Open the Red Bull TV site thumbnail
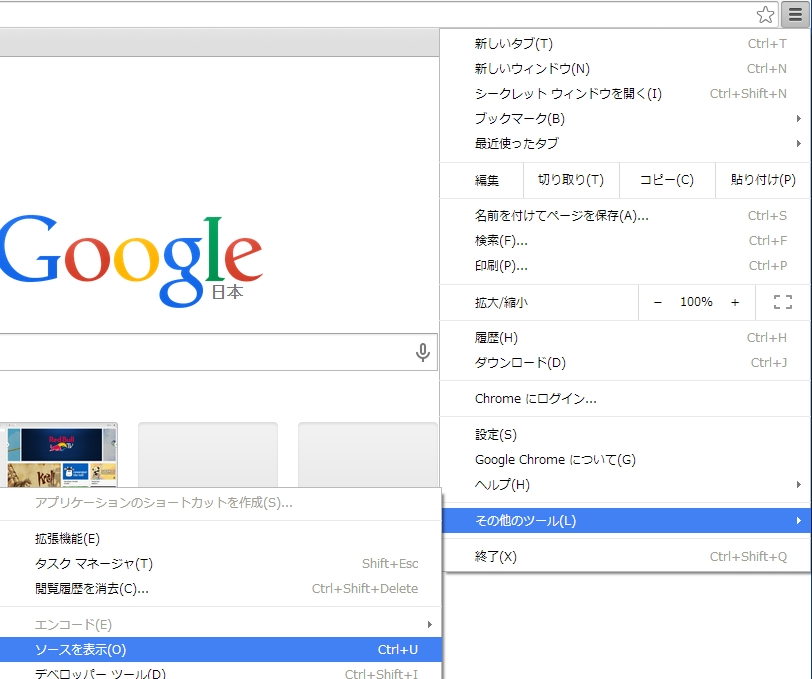Image resolution: width=812 pixels, height=679 pixels. (59, 455)
